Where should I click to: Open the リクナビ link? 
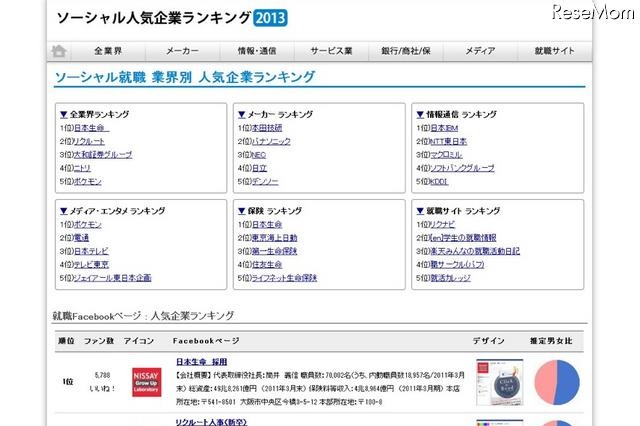(442, 224)
